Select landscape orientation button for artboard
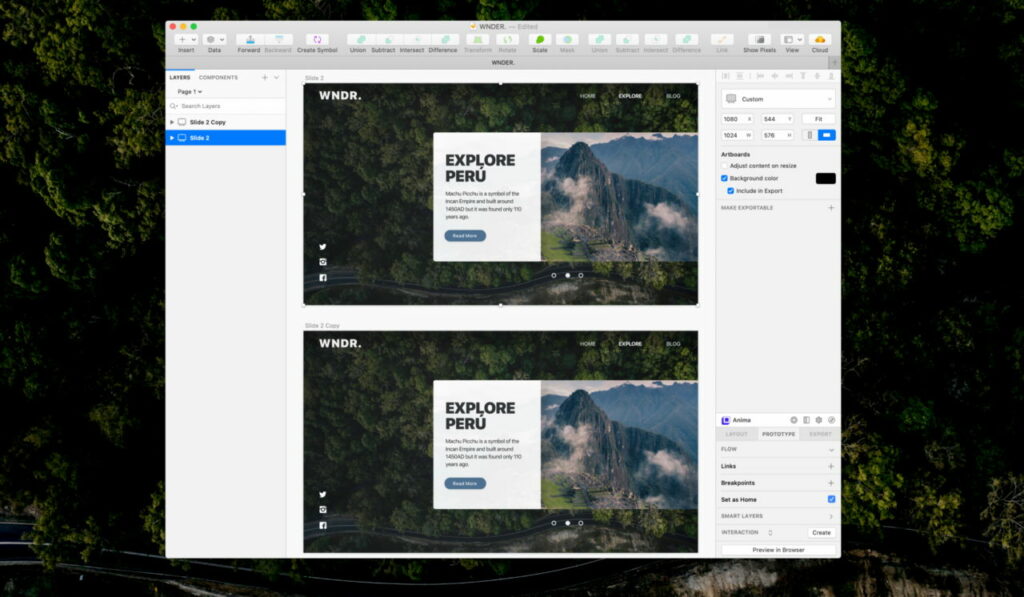1024x597 pixels. click(827, 135)
